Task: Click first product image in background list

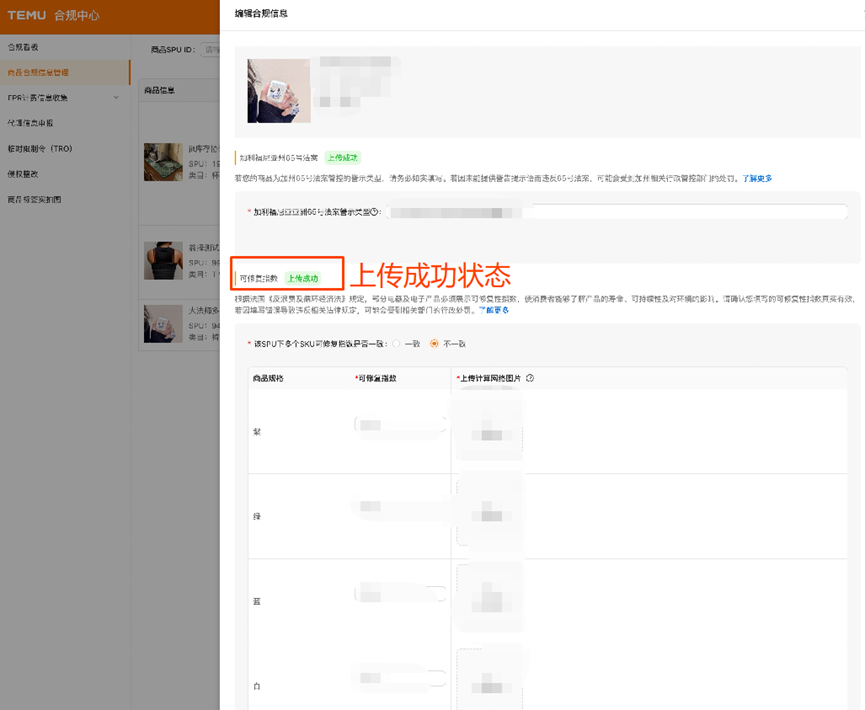Action: click(x=163, y=162)
